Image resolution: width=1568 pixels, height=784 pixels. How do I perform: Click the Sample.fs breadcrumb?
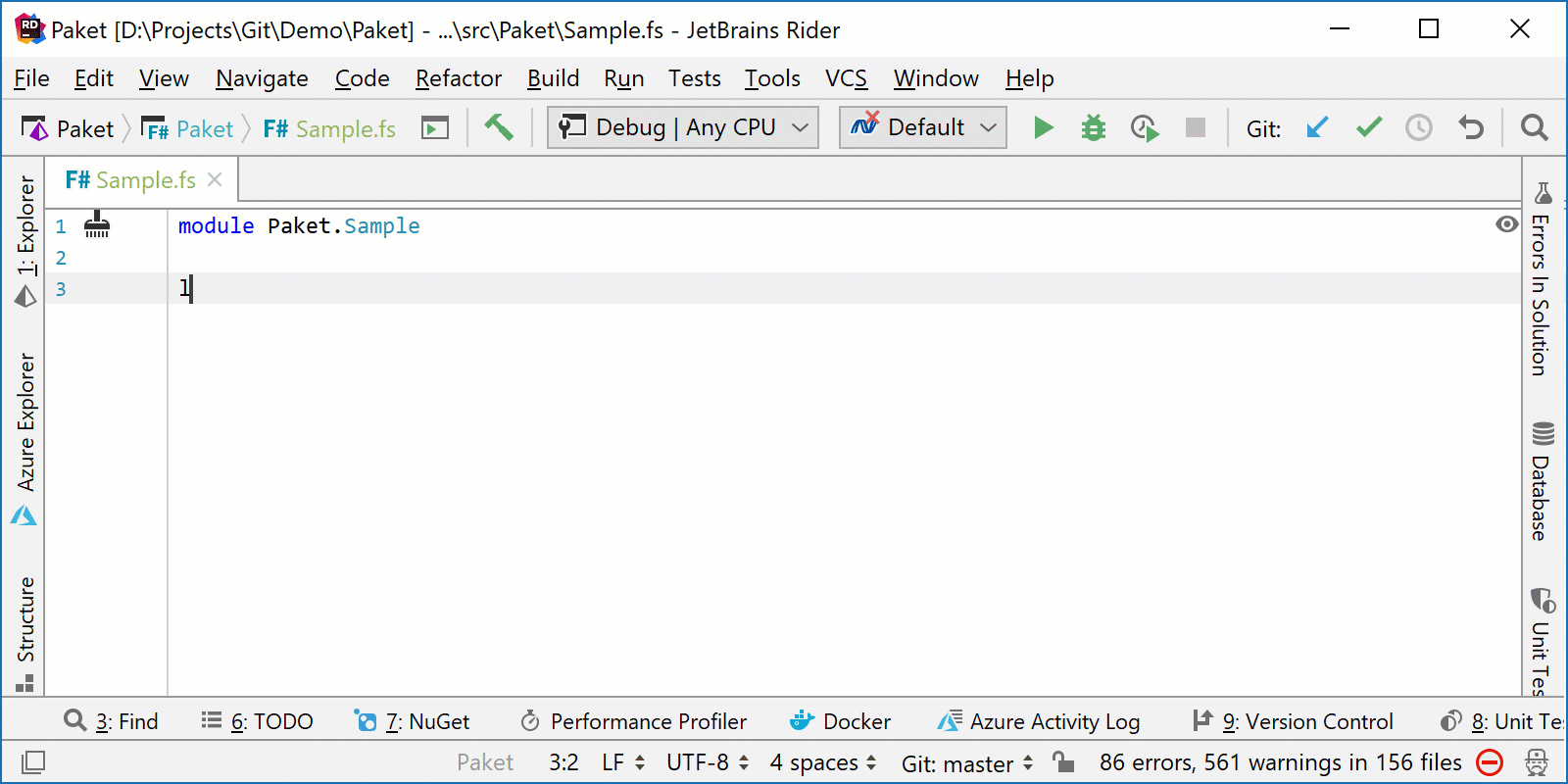pyautogui.click(x=329, y=128)
